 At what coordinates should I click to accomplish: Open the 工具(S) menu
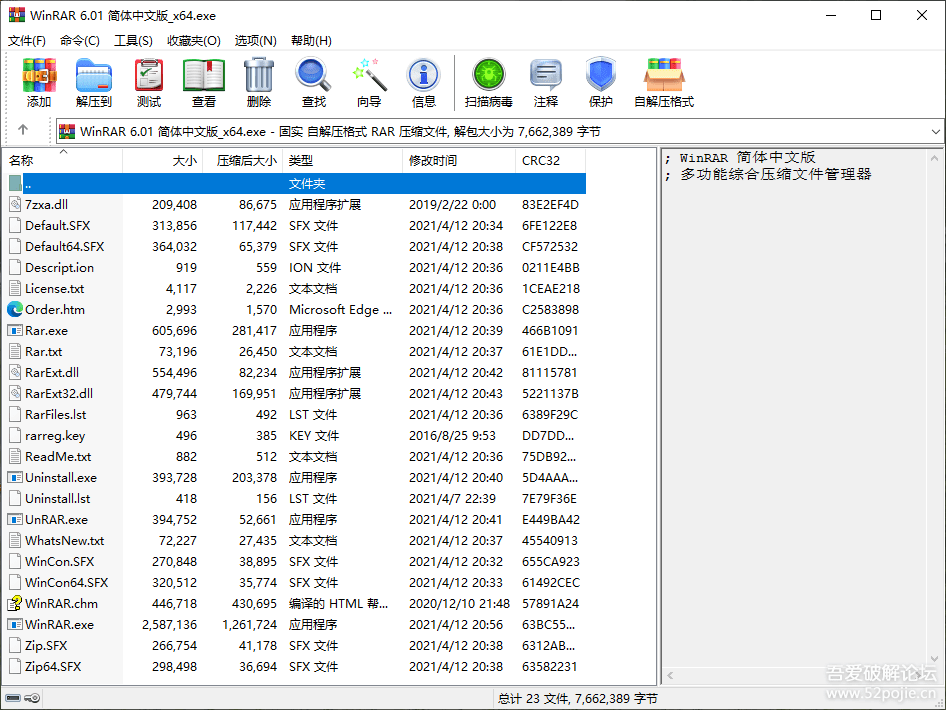(x=133, y=40)
